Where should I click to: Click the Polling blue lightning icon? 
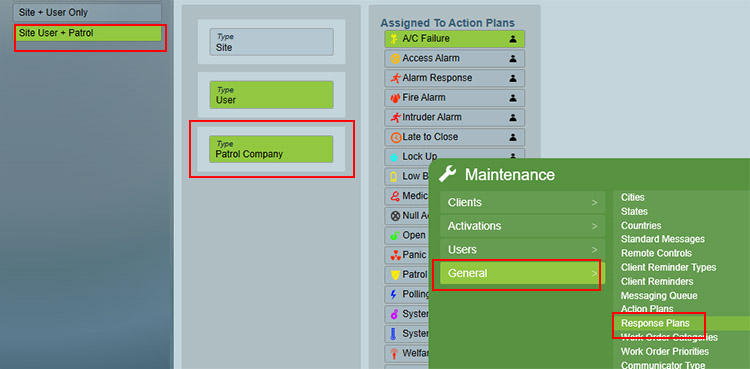[395, 294]
